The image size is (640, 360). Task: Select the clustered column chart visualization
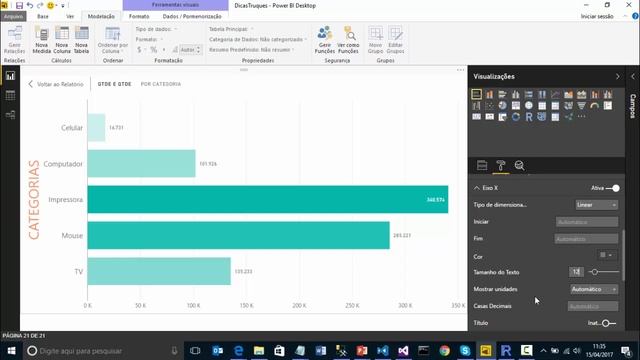pyautogui.click(x=516, y=94)
